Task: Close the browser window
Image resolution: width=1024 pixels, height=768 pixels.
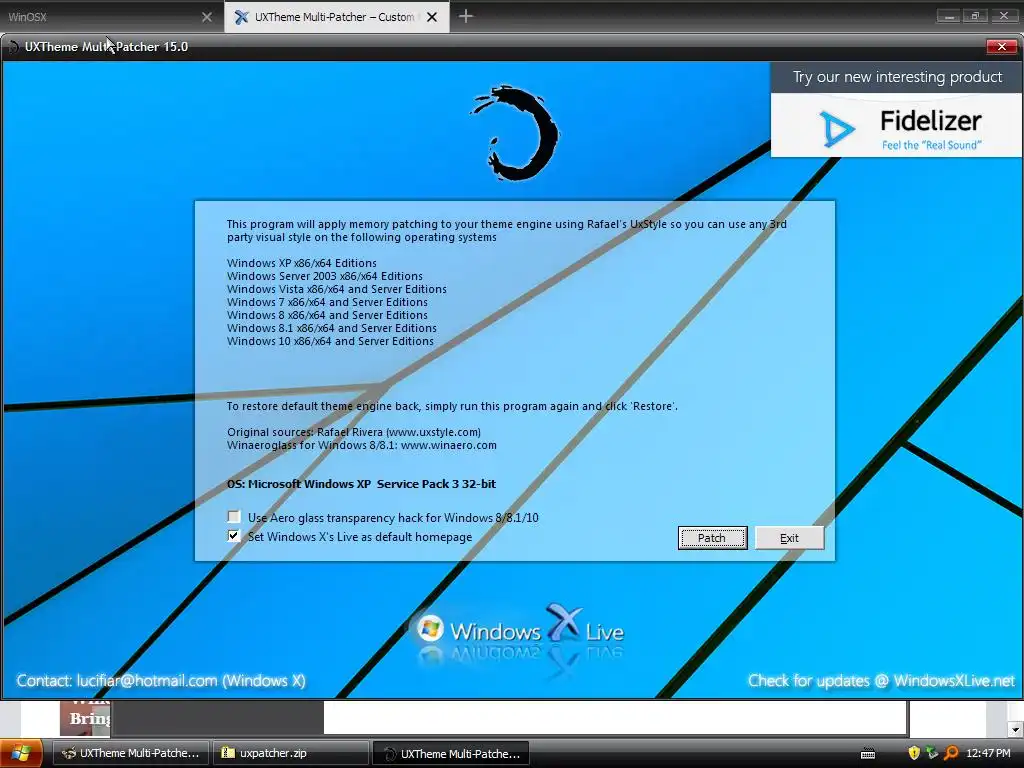Action: click(1003, 16)
